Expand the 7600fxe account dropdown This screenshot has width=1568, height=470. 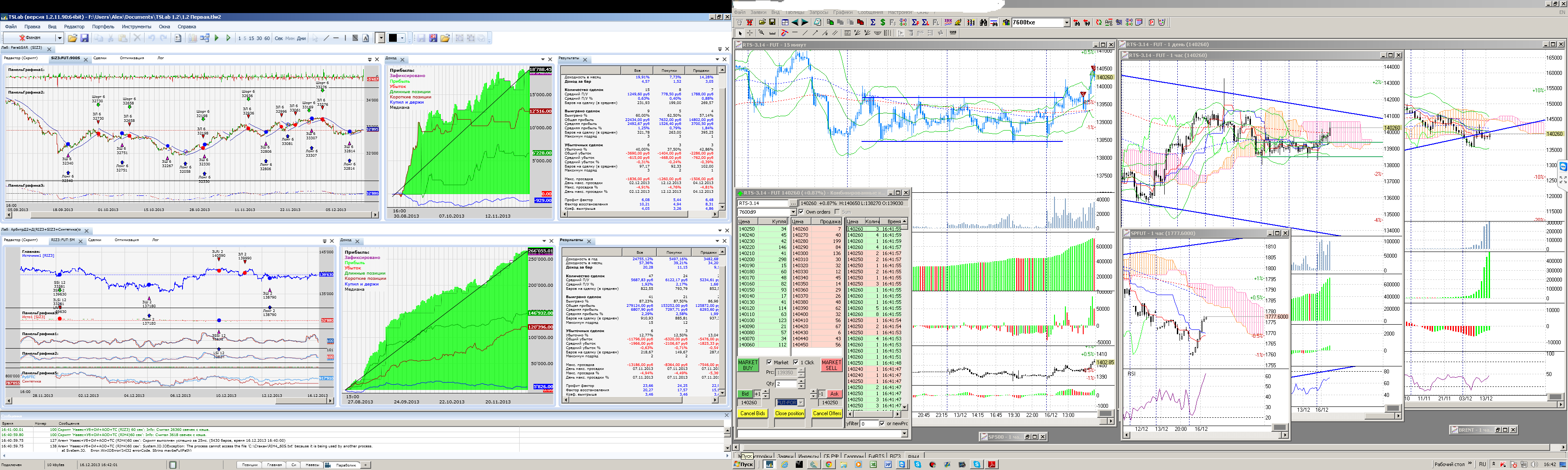pyautogui.click(x=1066, y=23)
